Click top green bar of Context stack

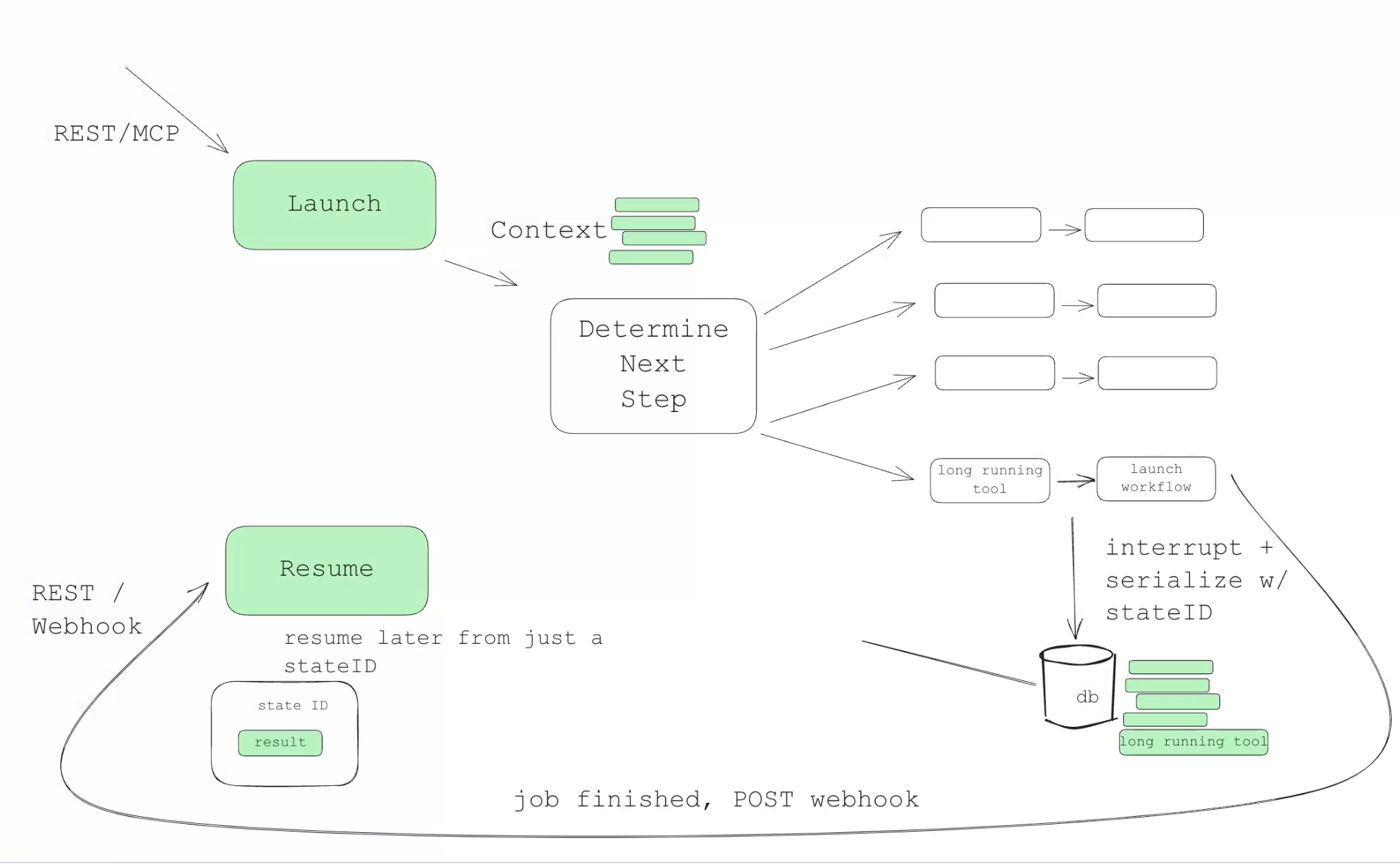pyautogui.click(x=656, y=205)
